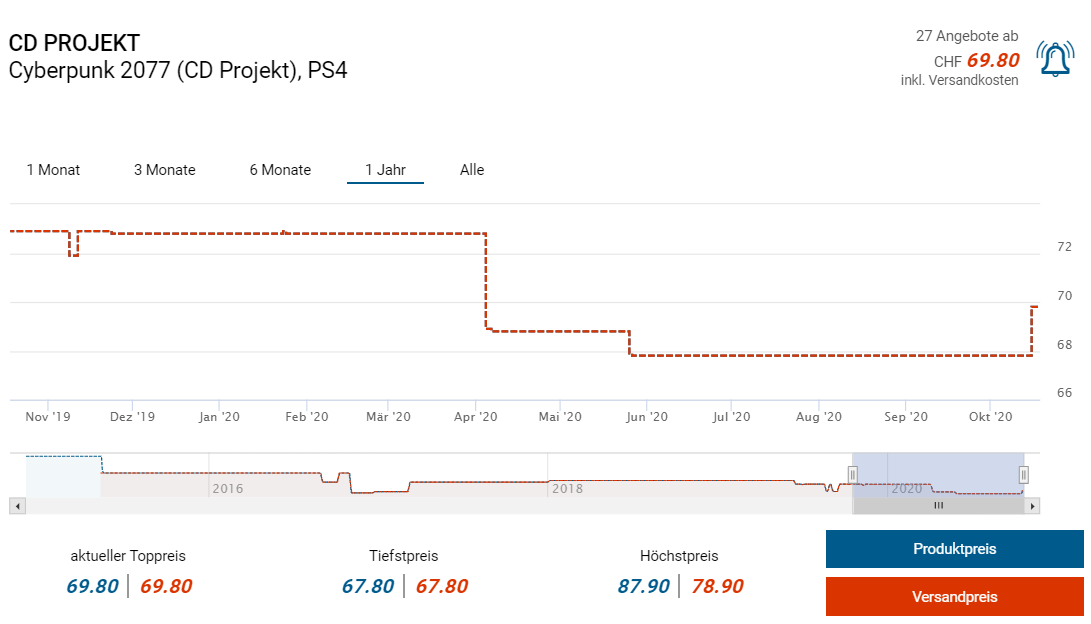Click the navigator scrollbar right arrow
This screenshot has height=624, width=1091.
click(1032, 506)
